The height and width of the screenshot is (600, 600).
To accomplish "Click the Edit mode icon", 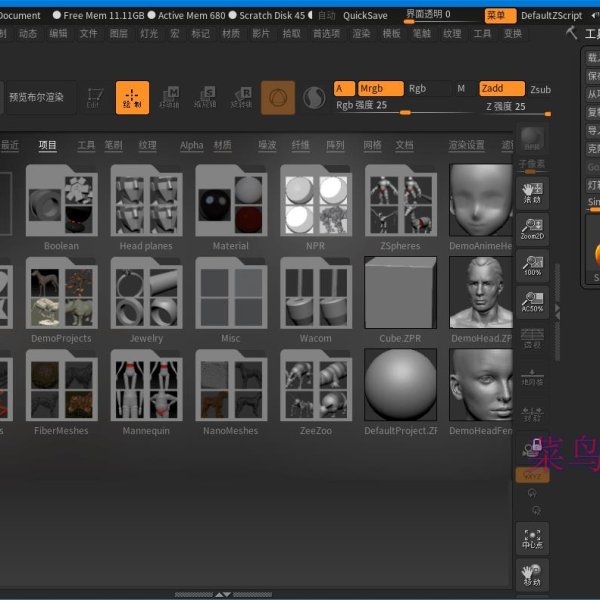I will pos(94,97).
